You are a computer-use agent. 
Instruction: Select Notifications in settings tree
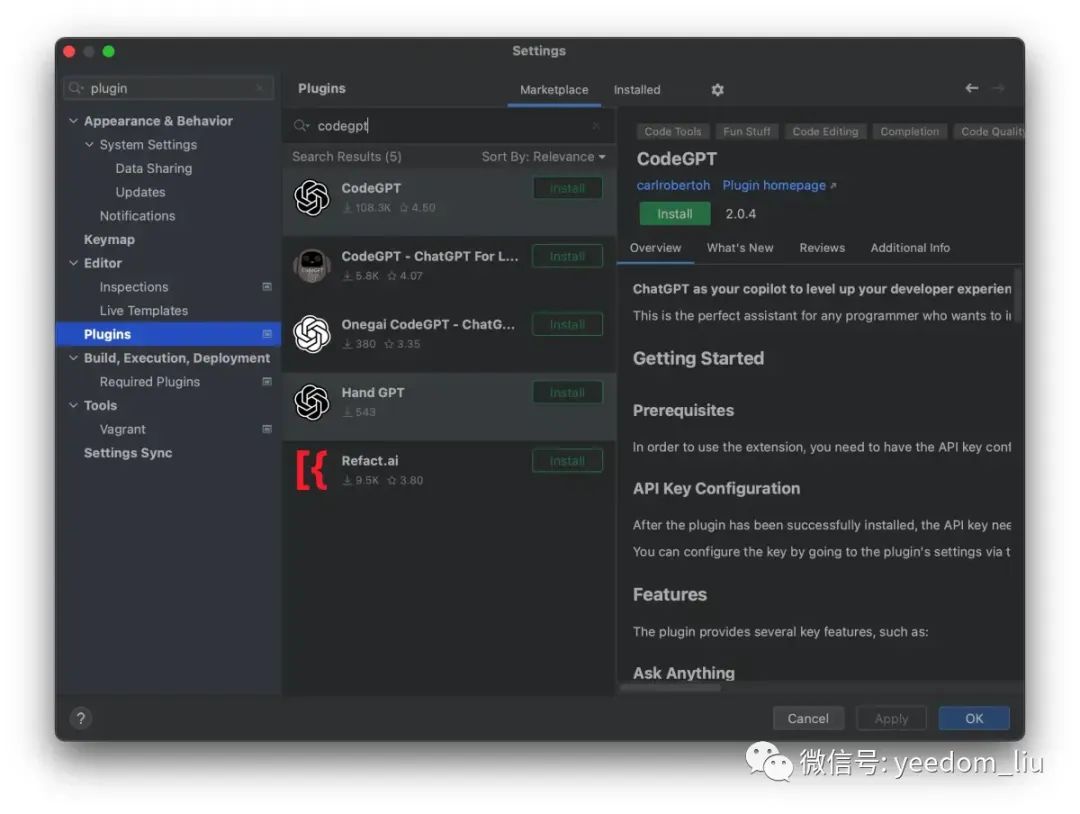[137, 216]
